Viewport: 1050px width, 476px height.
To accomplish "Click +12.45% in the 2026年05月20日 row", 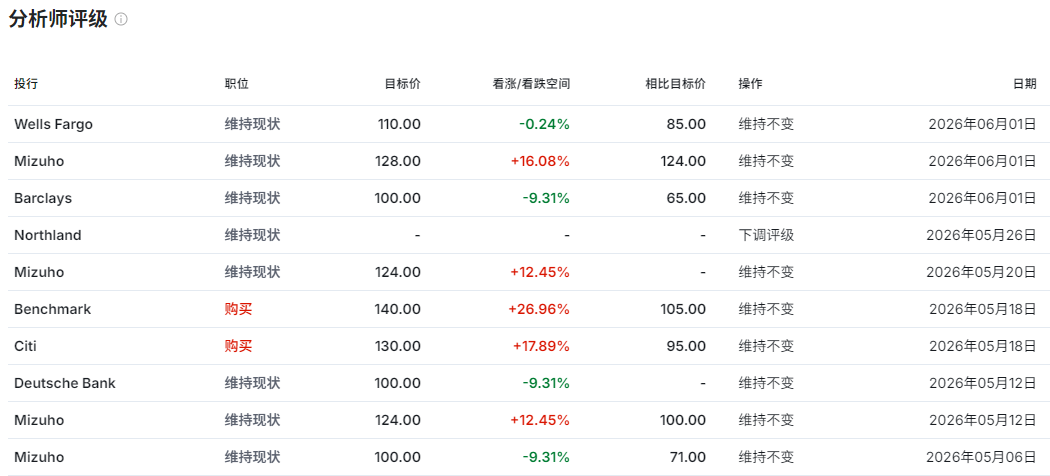I will pyautogui.click(x=540, y=272).
